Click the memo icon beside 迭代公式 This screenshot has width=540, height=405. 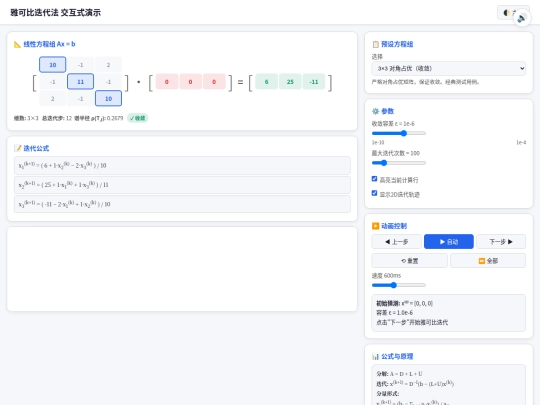(x=17, y=148)
